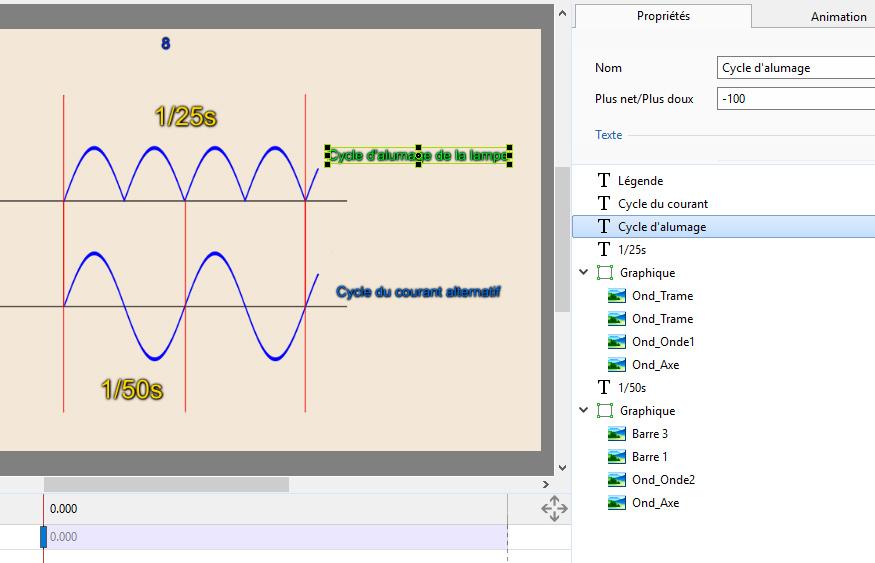The image size is (875, 563).
Task: Switch to the Animation tab
Action: coord(838,17)
